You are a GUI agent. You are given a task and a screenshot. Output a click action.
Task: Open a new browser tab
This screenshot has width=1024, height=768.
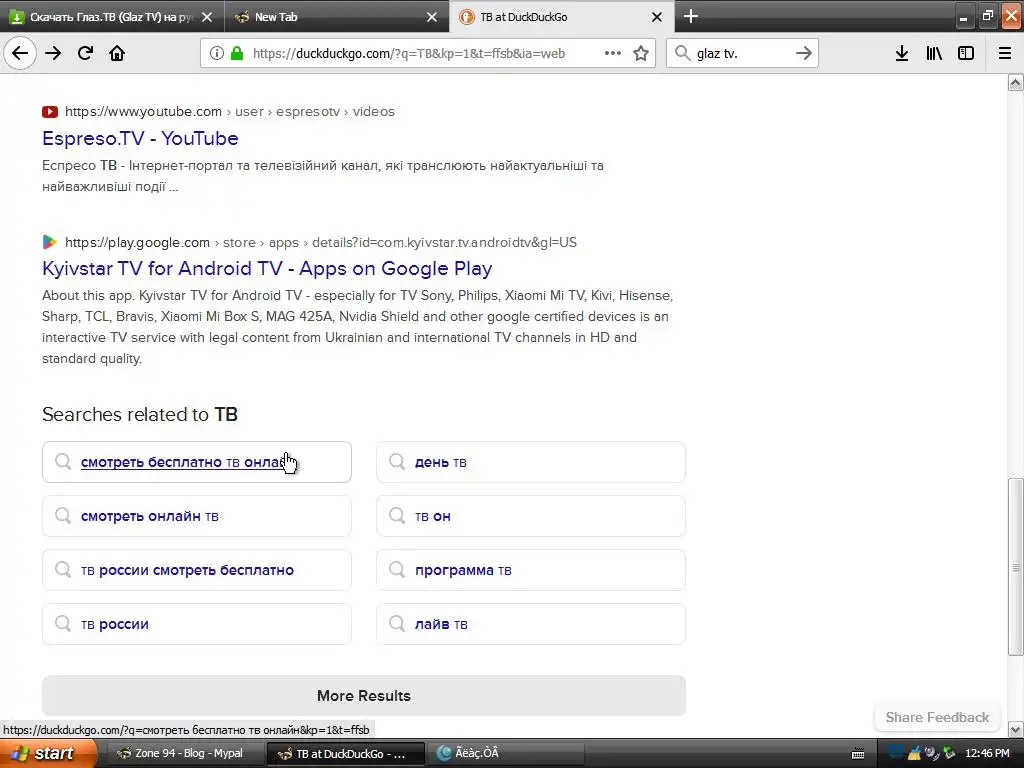pyautogui.click(x=690, y=16)
